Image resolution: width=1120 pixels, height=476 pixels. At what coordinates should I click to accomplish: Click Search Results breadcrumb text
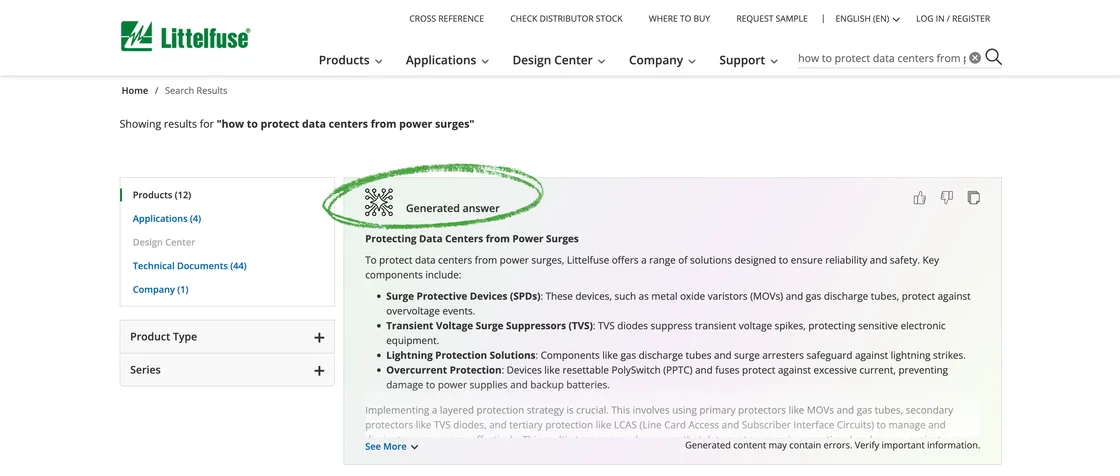click(196, 91)
